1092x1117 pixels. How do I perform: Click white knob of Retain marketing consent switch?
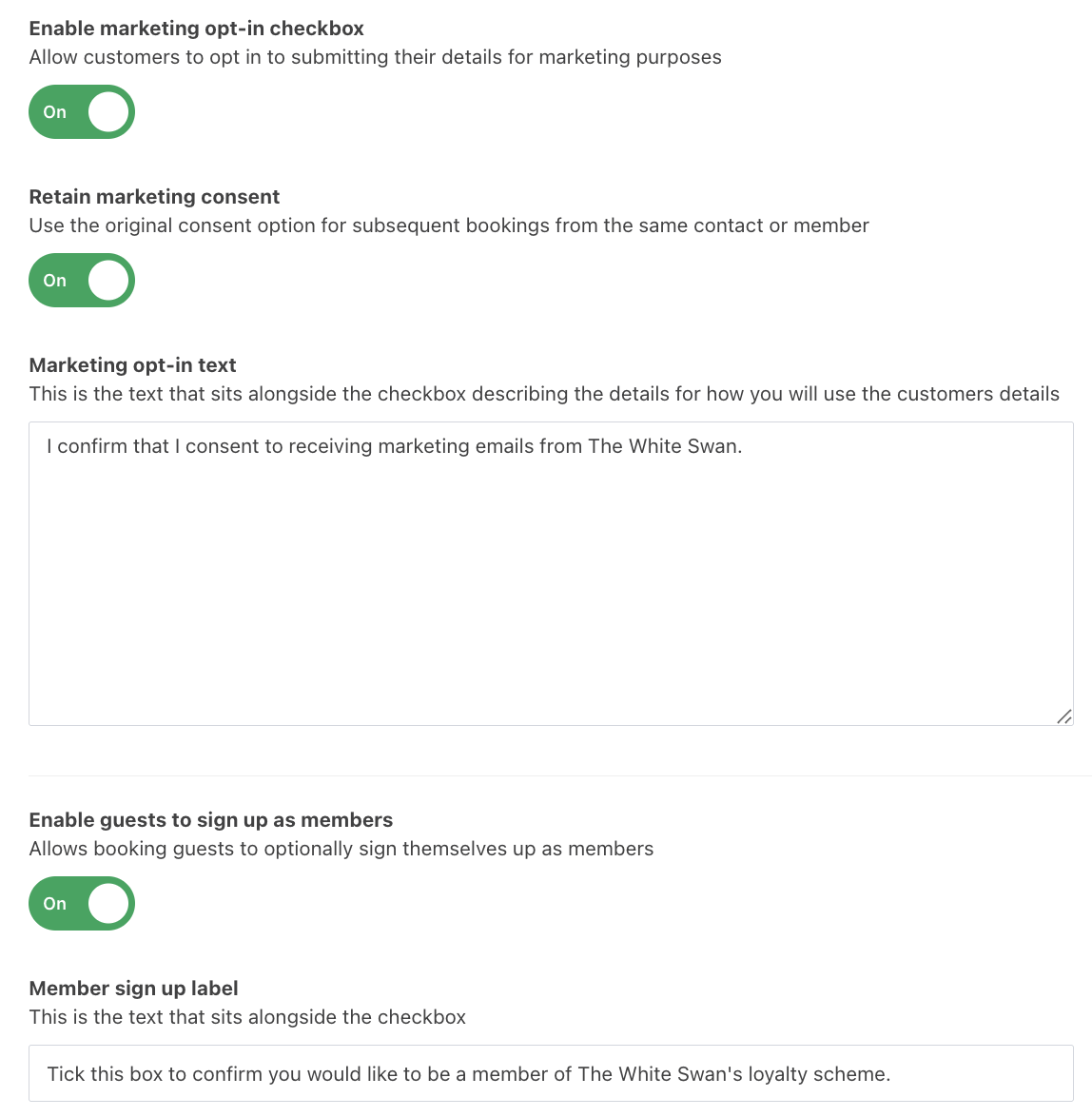[108, 280]
